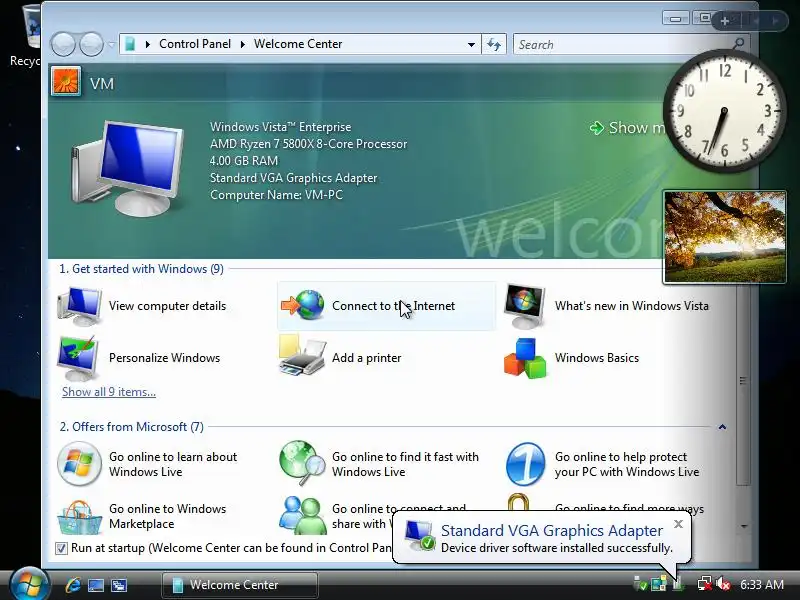Click the vertical scrollbar thumb

pos(743,381)
